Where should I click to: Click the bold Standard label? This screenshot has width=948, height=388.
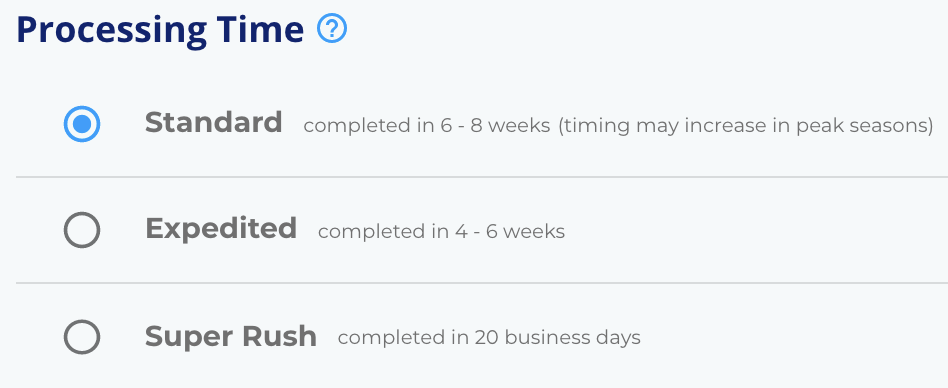pyautogui.click(x=213, y=123)
